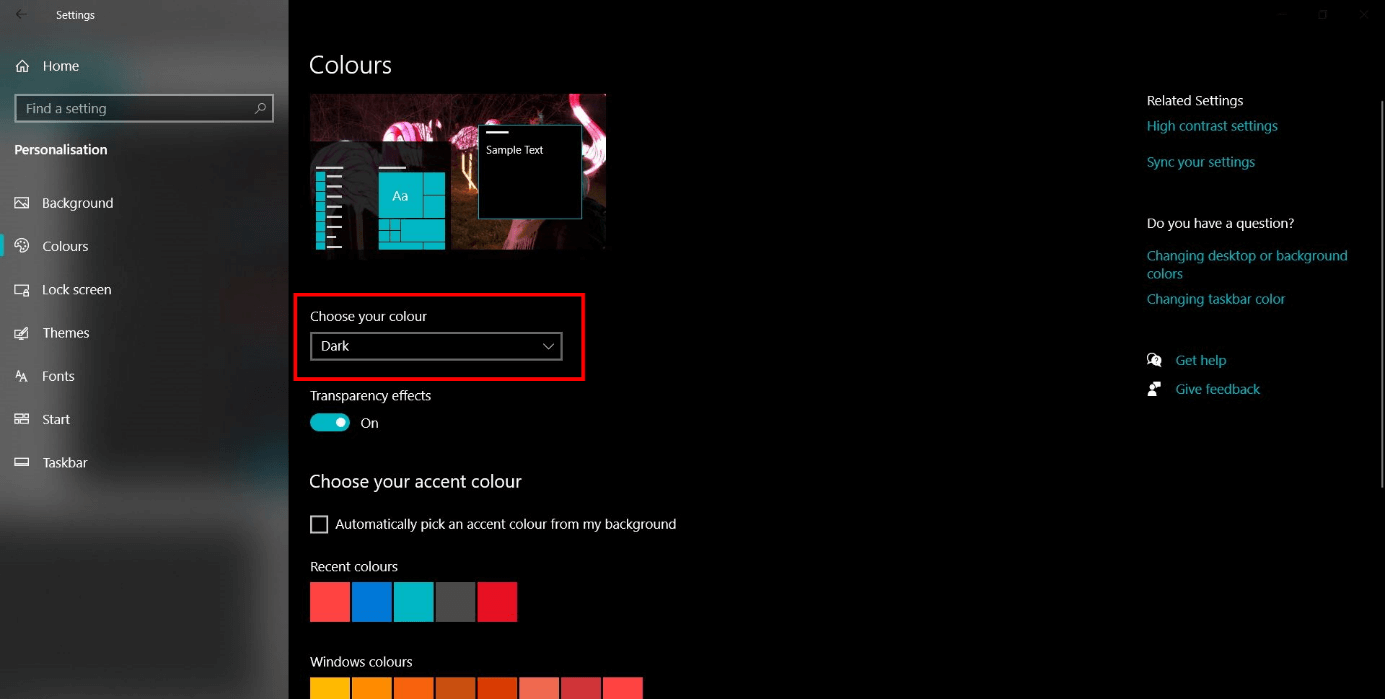Click the dropdown chevron next to Dark
Image resolution: width=1385 pixels, height=699 pixels.
click(x=547, y=345)
